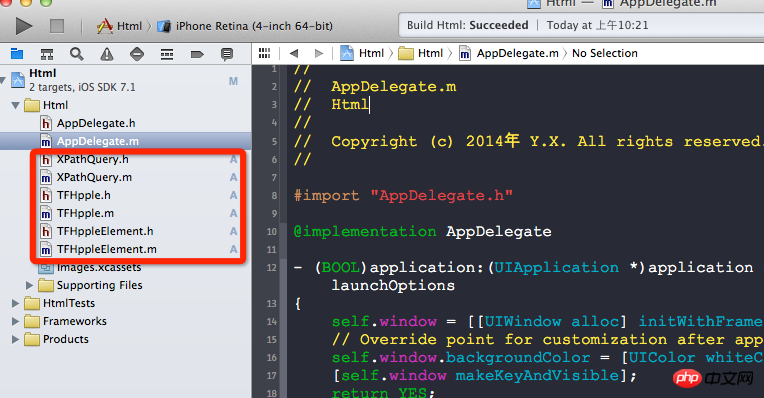Select AppDelegate.m in the jump bar
This screenshot has width=764, height=398.
[509, 53]
